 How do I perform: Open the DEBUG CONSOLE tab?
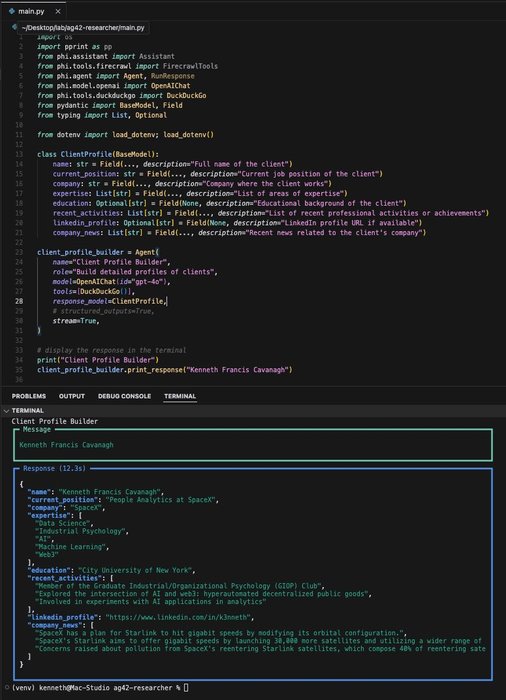coord(124,396)
